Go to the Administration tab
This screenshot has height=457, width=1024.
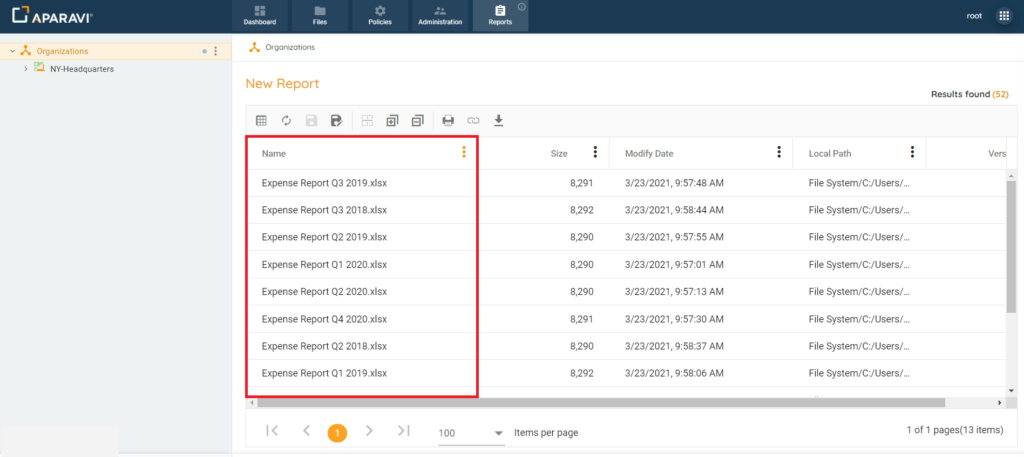(x=440, y=16)
